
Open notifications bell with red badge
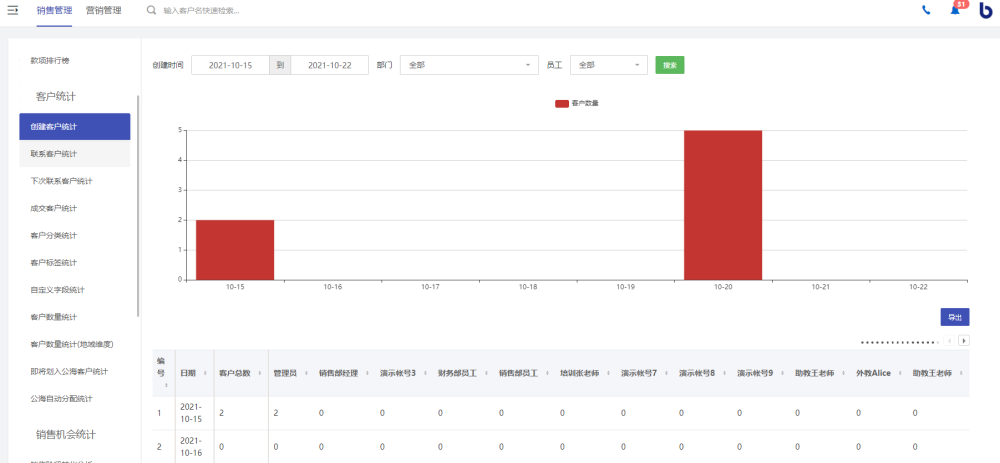[955, 10]
